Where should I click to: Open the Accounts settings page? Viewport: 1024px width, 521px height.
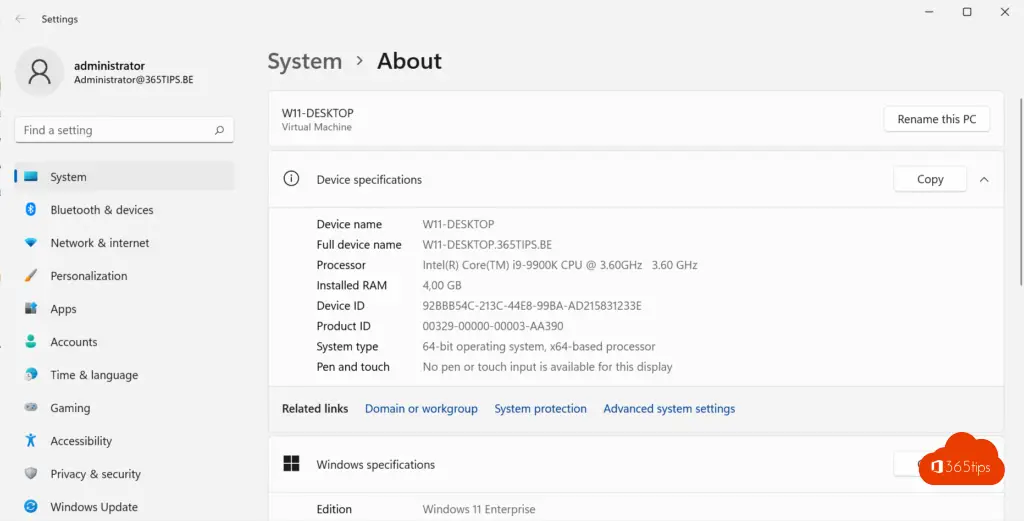click(x=124, y=341)
